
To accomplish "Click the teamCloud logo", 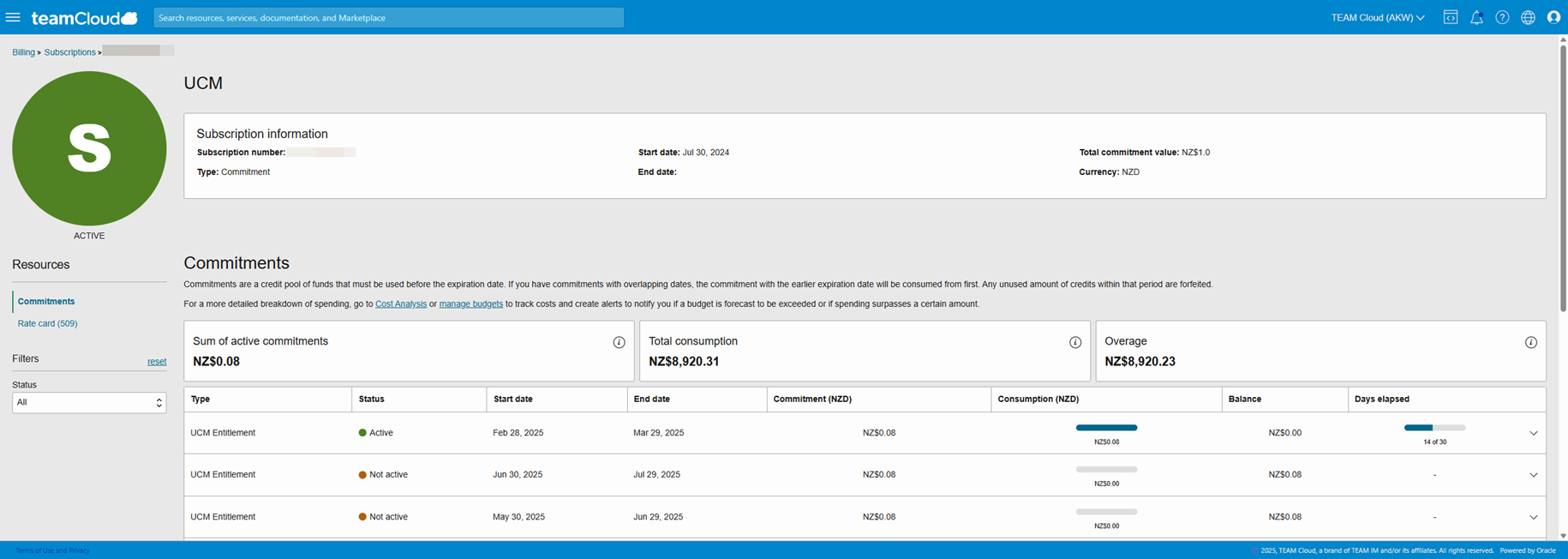I will 84,18.
